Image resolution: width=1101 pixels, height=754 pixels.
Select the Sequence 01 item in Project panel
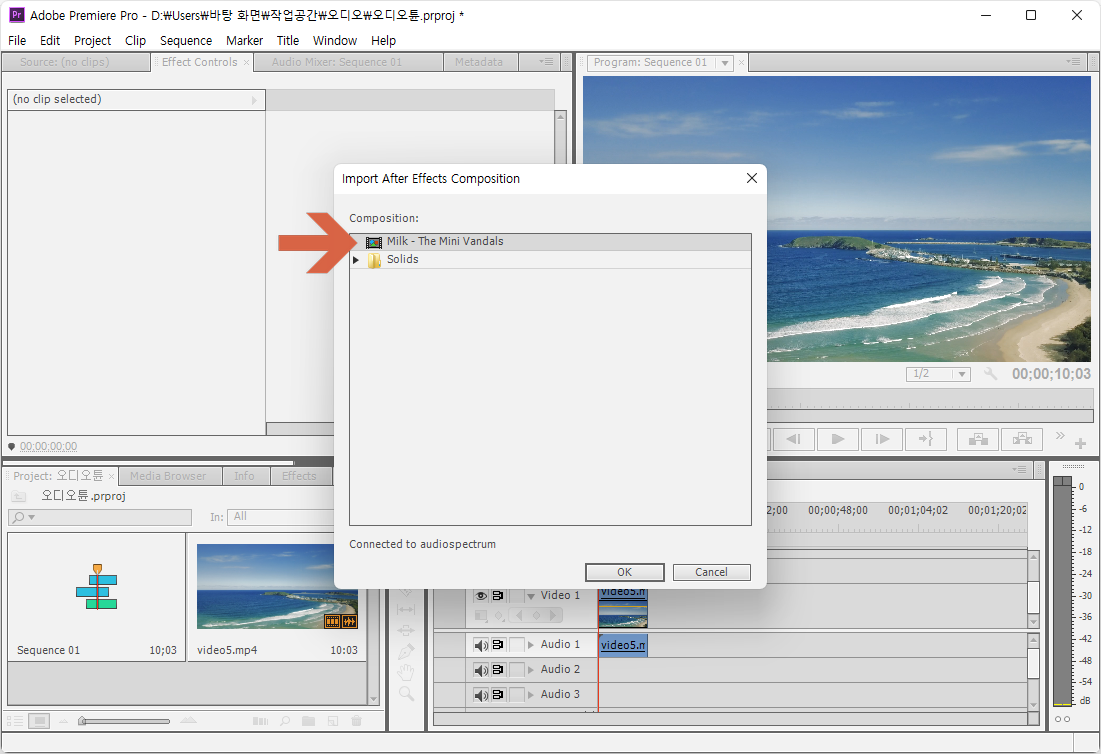(x=97, y=597)
